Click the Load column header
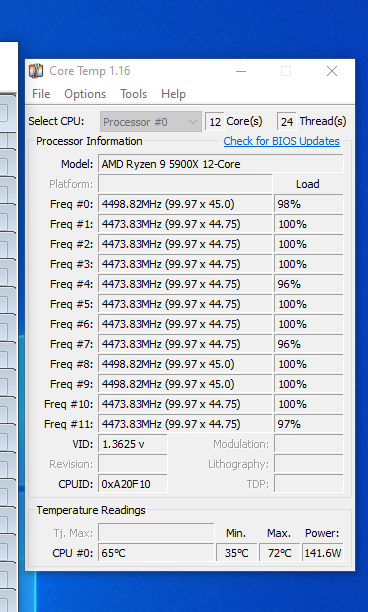This screenshot has height=612, width=368. click(308, 184)
